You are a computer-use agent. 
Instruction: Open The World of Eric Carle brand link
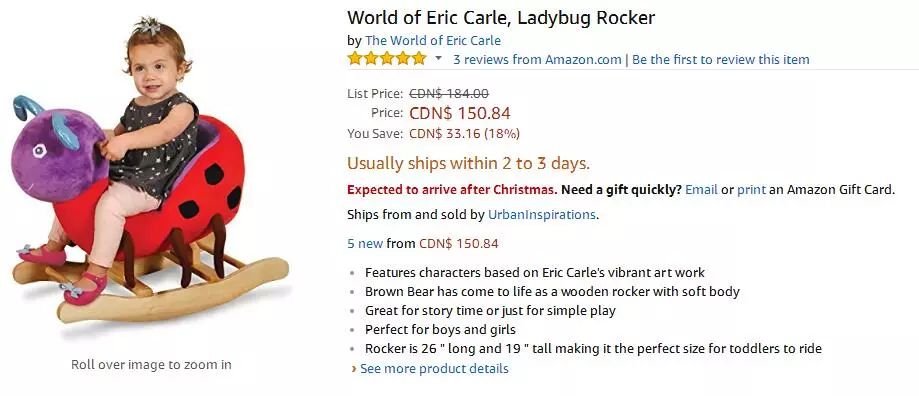433,40
